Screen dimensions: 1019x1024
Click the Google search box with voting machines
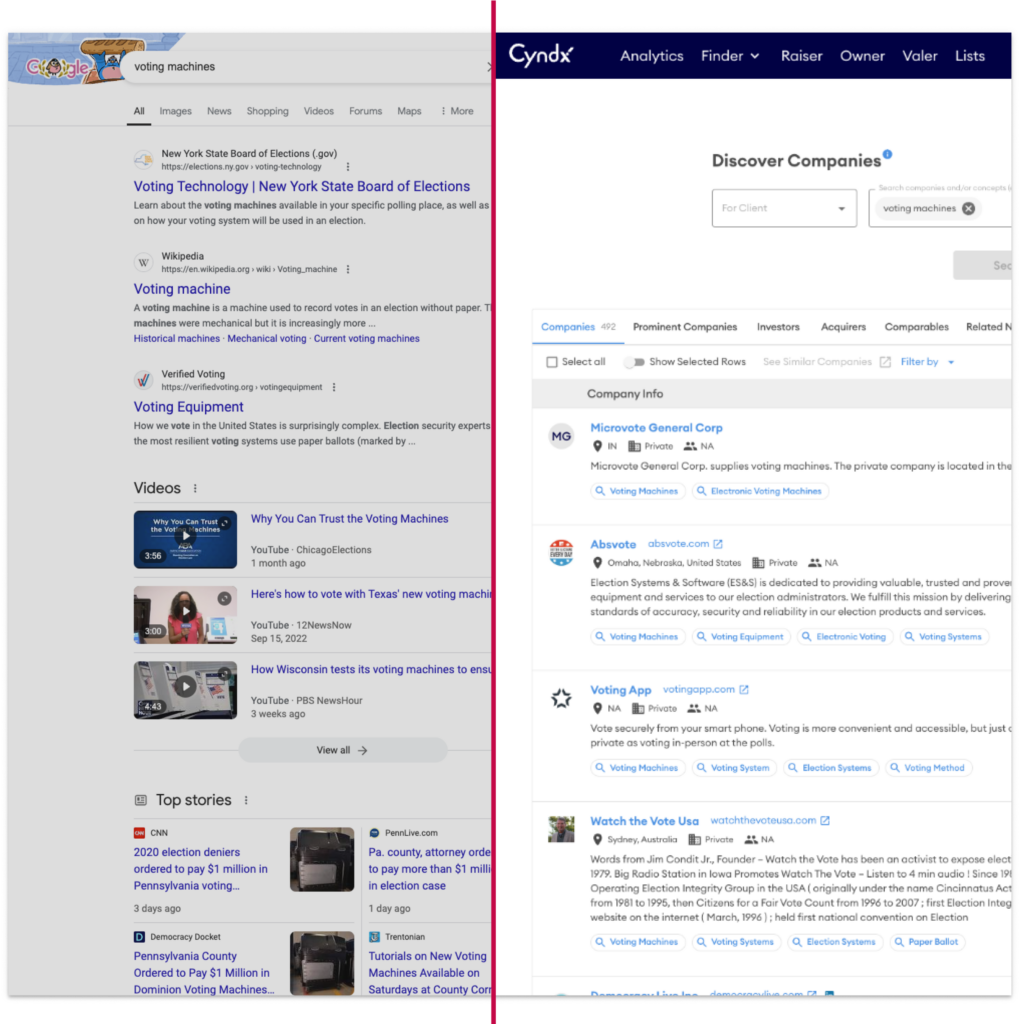click(307, 67)
